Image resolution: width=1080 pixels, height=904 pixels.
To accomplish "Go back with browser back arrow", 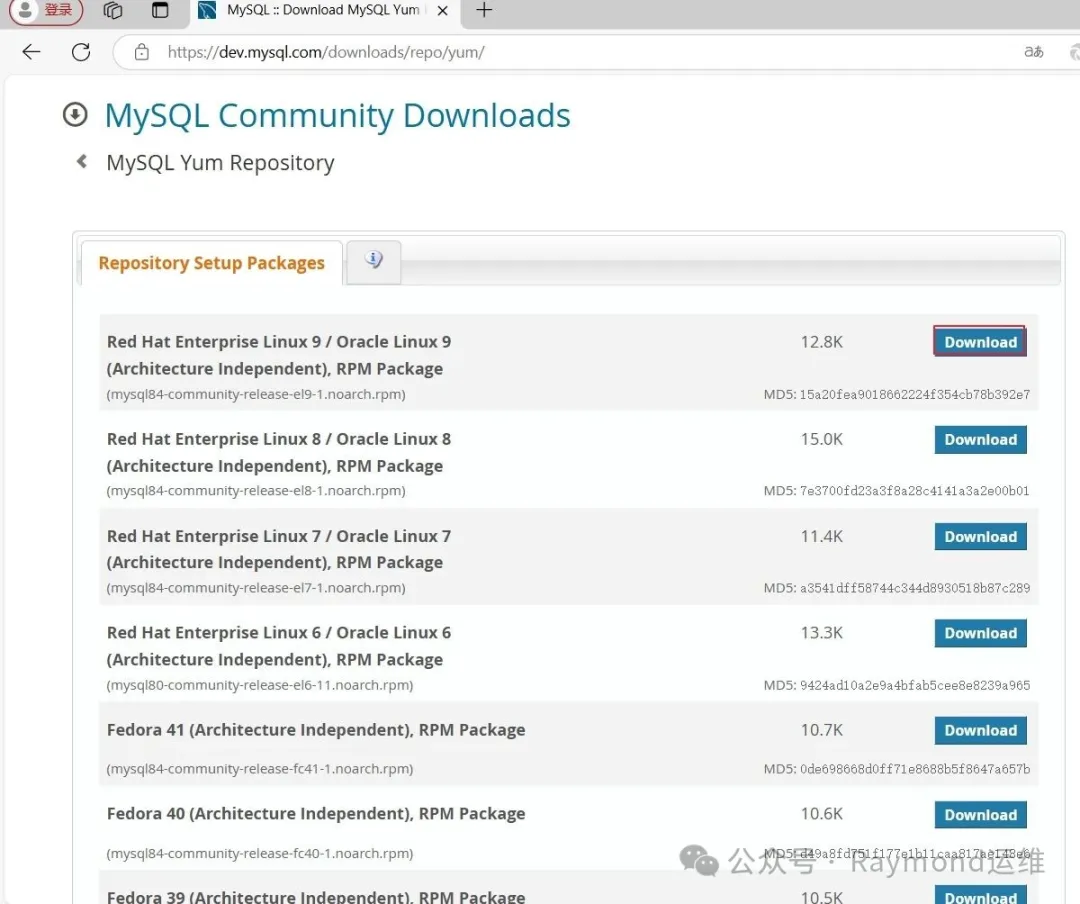I will [31, 52].
